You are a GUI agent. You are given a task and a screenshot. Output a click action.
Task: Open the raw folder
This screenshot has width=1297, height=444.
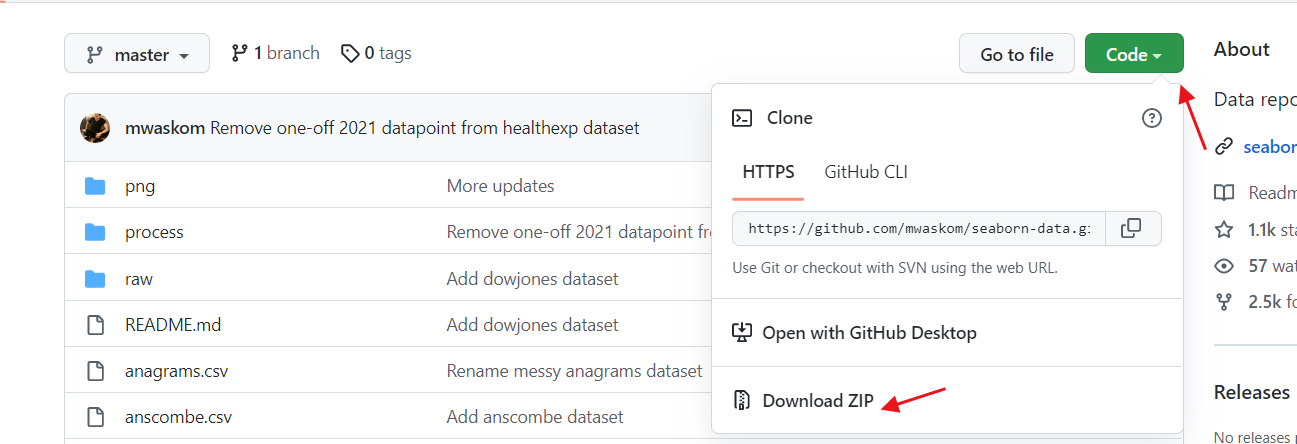139,279
